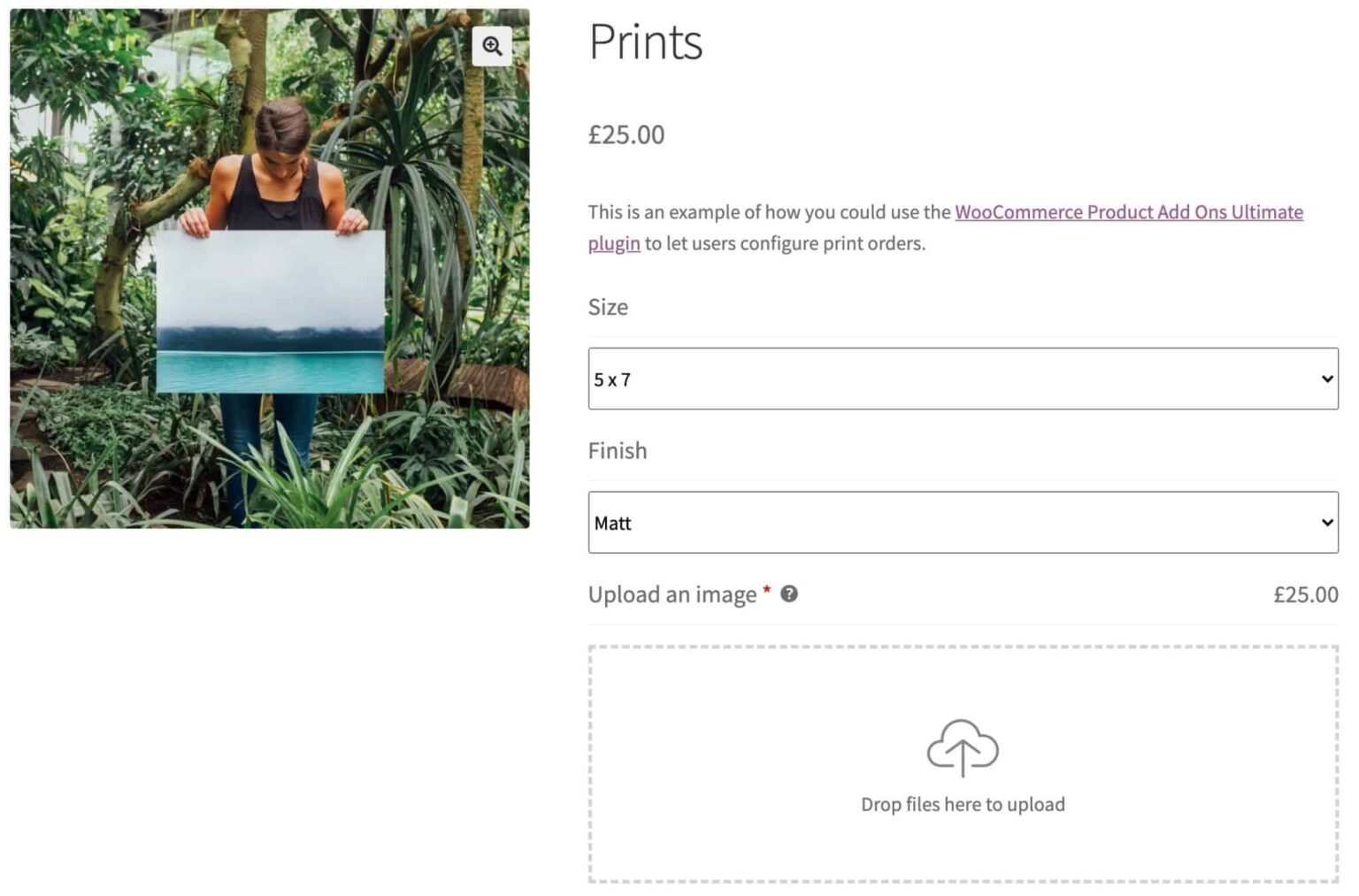Click the "Upload an image" field label
This screenshot has height=896, width=1359.
coord(672,594)
